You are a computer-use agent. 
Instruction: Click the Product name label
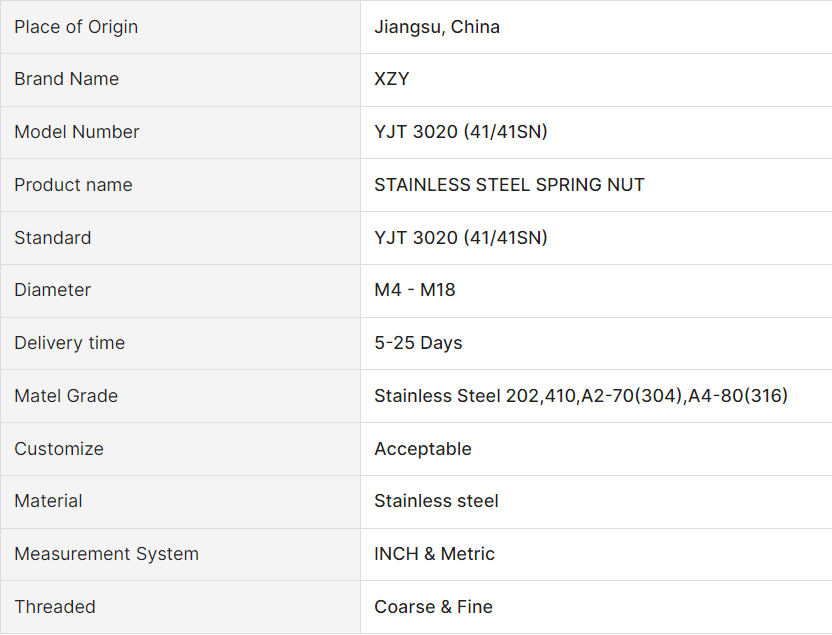coord(73,185)
